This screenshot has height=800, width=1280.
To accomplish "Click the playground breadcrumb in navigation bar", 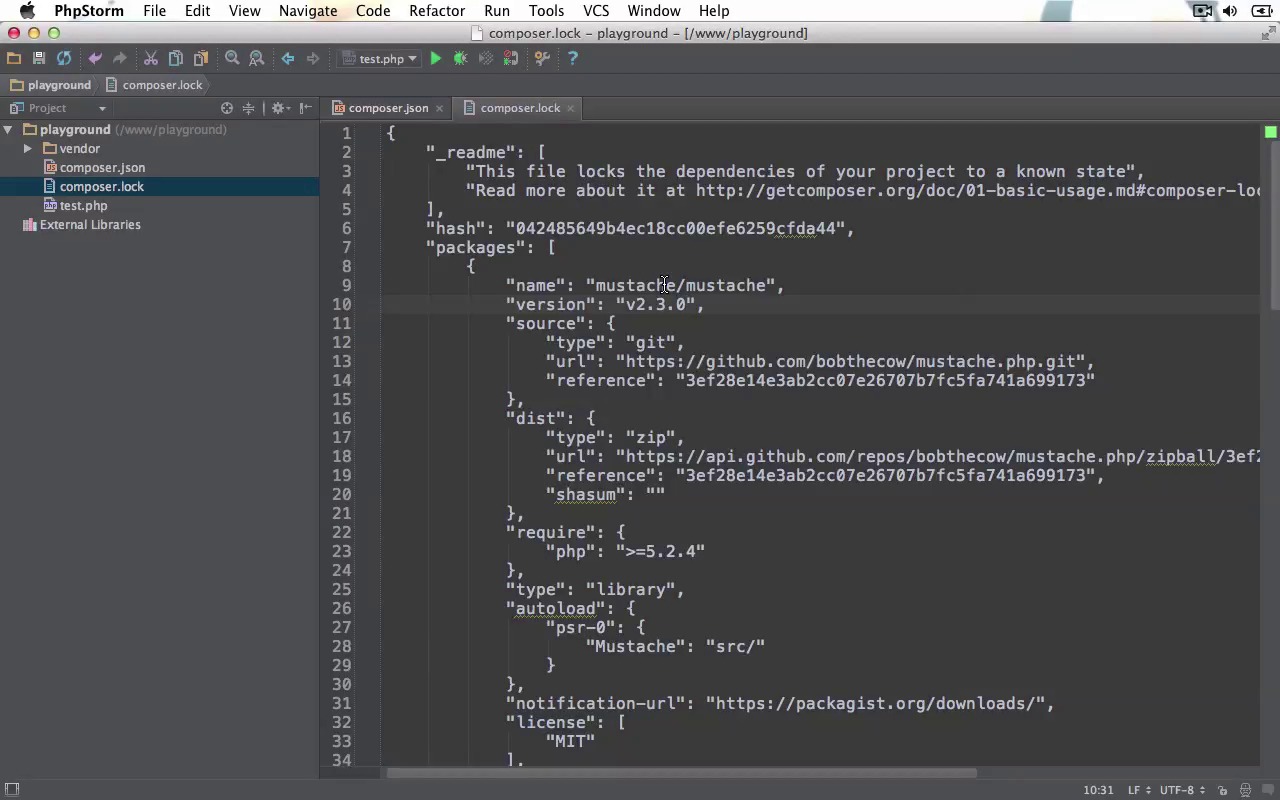I will pyautogui.click(x=59, y=85).
